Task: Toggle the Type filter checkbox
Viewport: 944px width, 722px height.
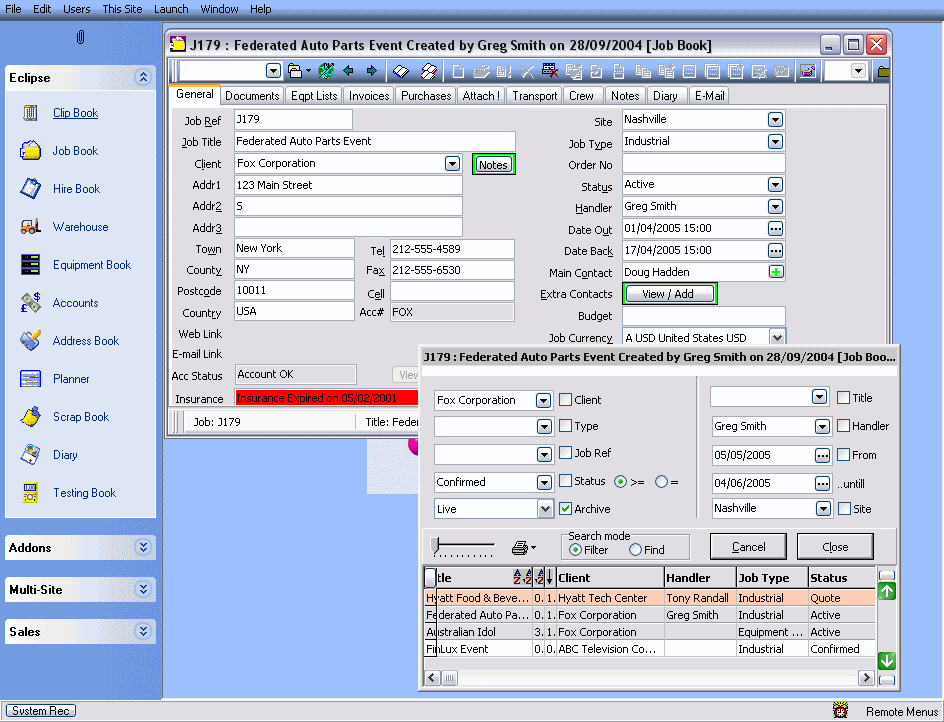Action: pyautogui.click(x=565, y=426)
